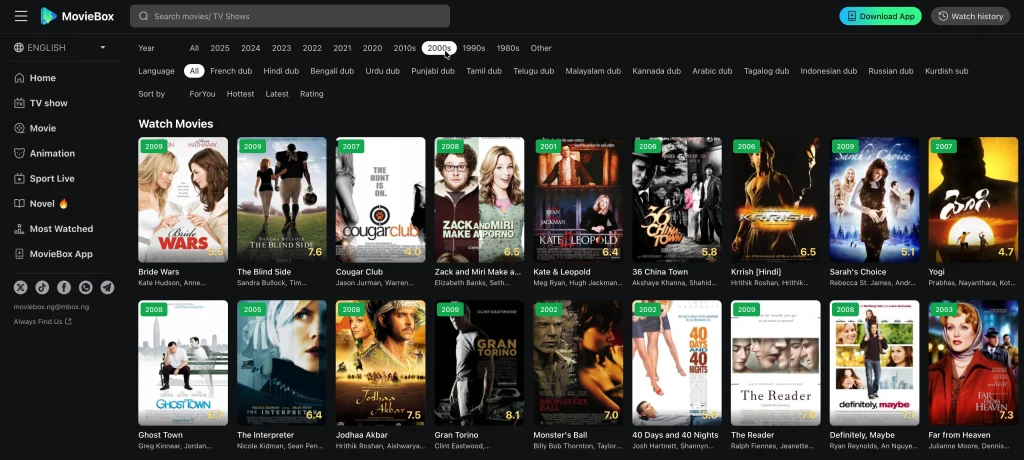Sort movies by Hottest

tap(240, 94)
